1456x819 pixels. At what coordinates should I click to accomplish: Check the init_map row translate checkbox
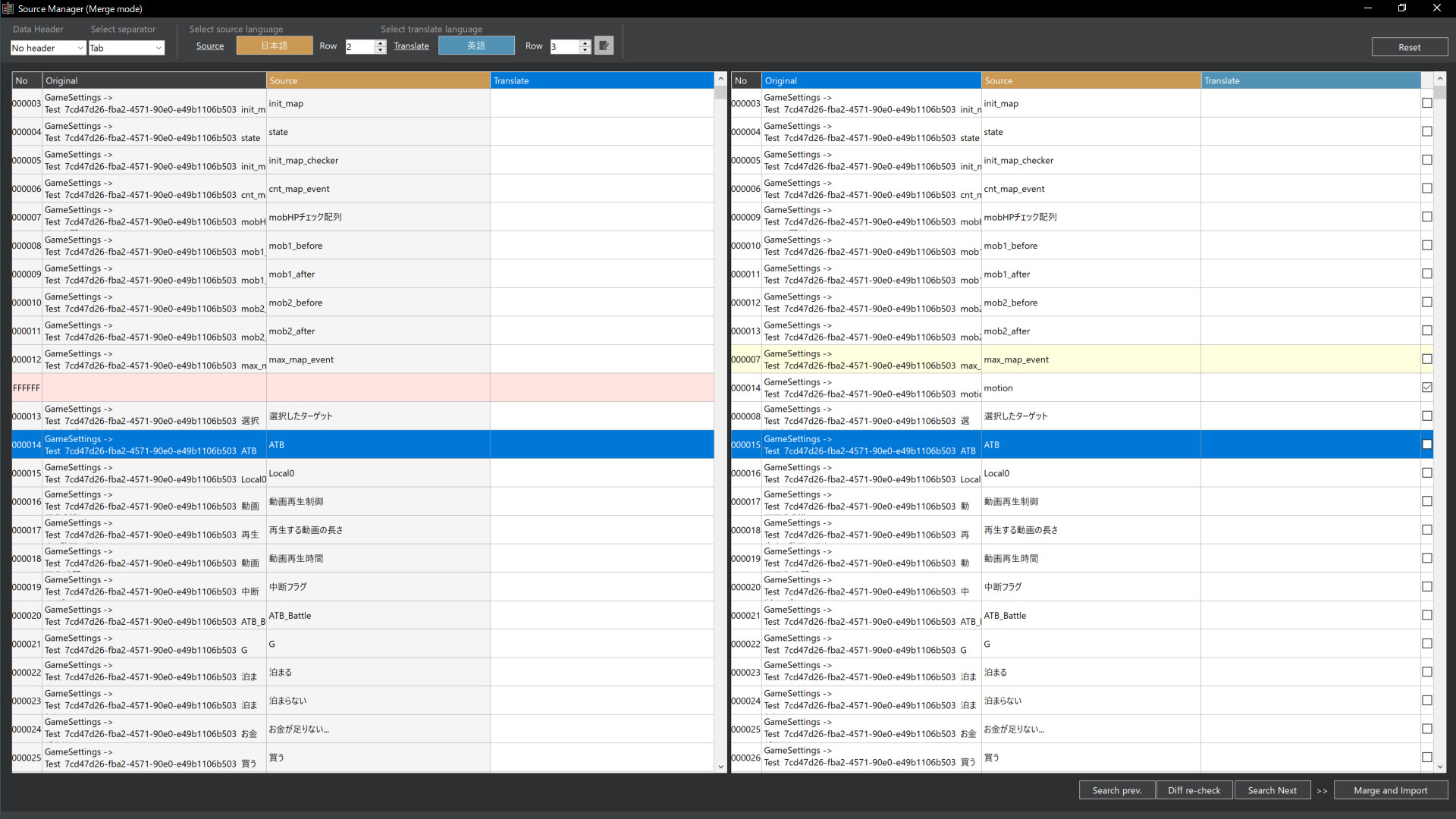pos(1429,102)
